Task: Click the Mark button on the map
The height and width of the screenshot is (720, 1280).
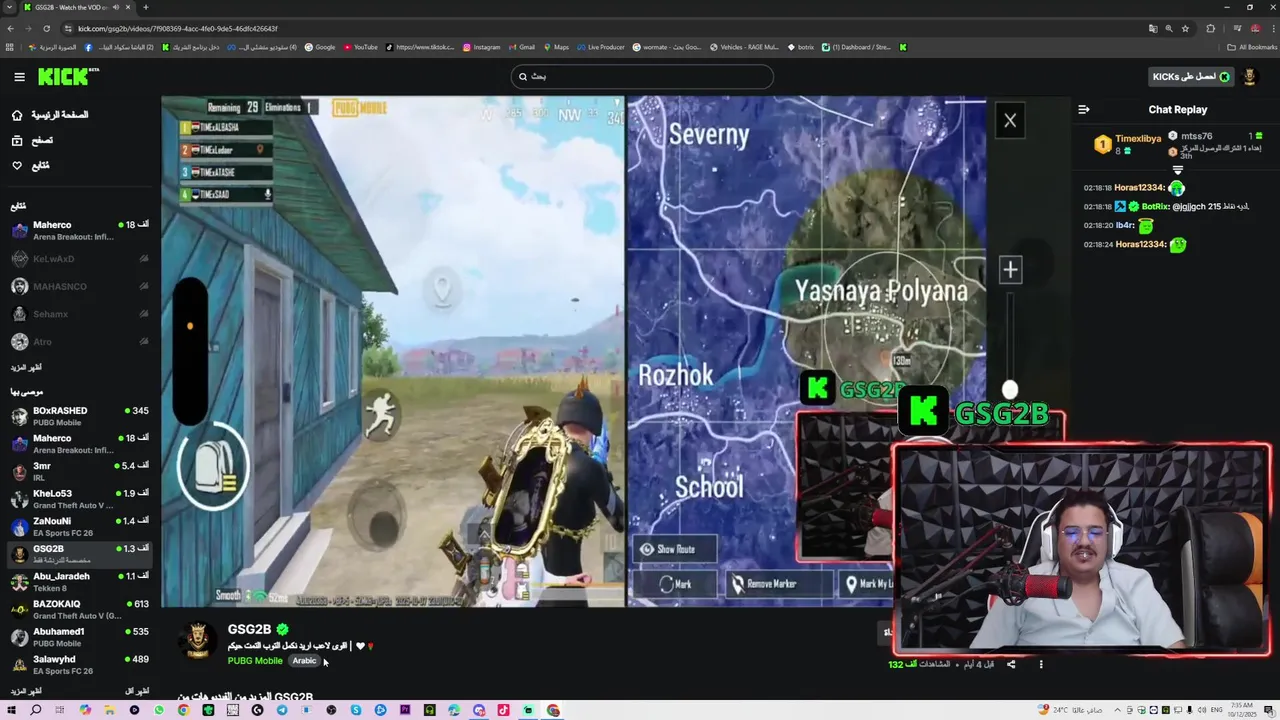Action: tap(676, 584)
